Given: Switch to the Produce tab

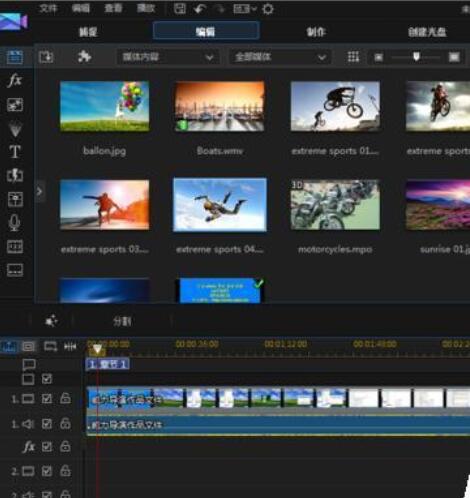Looking at the screenshot, I should coord(316,32).
